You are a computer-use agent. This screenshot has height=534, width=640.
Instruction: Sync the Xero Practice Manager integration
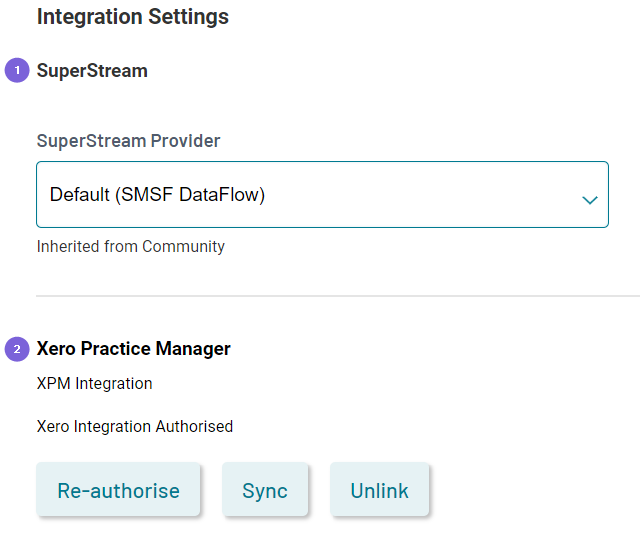tap(264, 490)
